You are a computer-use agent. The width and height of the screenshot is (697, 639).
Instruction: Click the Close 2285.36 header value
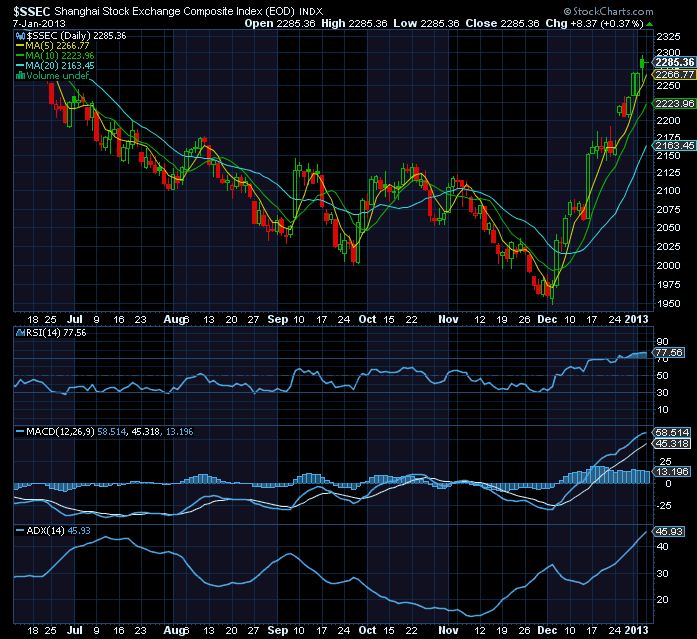[502, 24]
